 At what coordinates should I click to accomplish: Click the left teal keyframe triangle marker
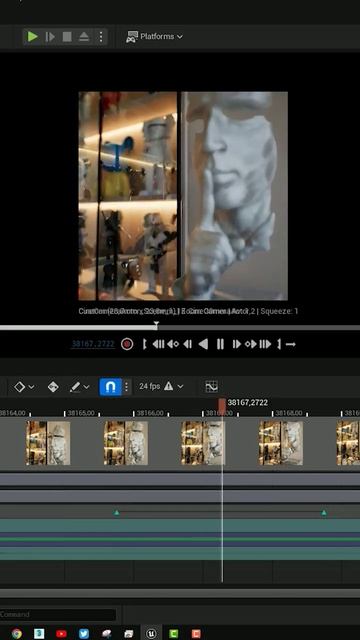point(116,512)
